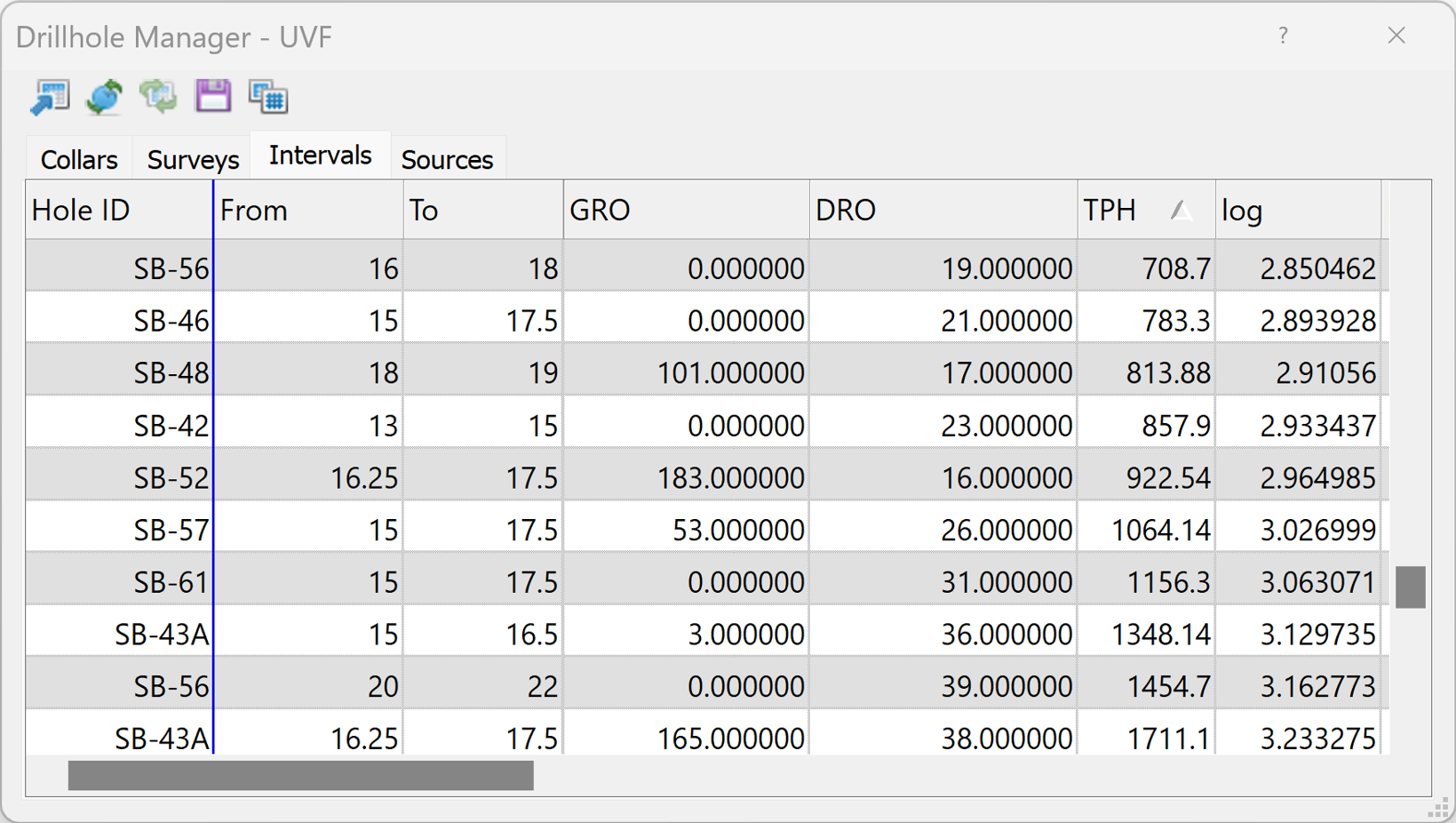
Task: Open the export table icon
Action: (x=50, y=96)
